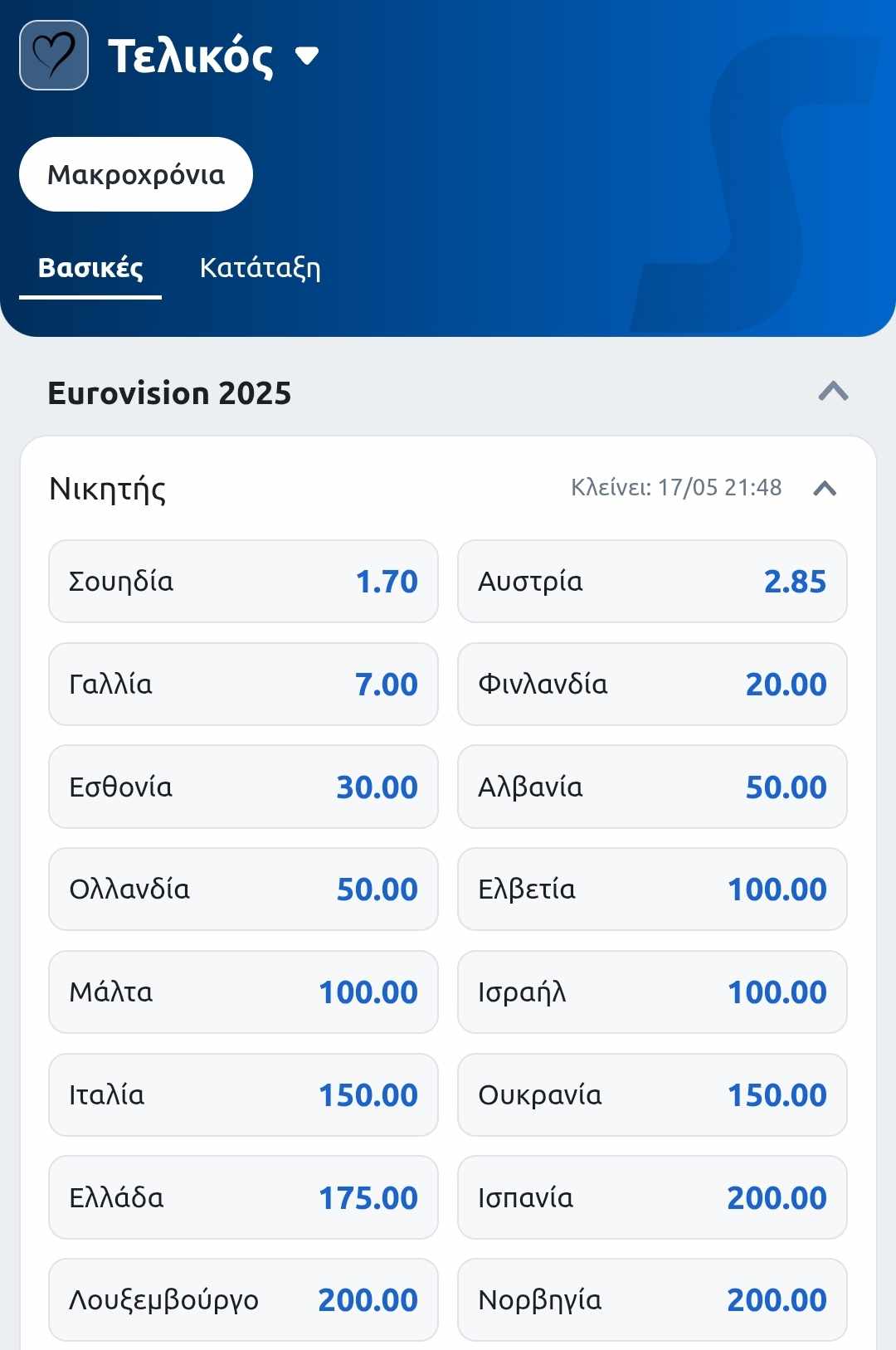Tap the Ισραήλ 100.00 option
Image resolution: width=896 pixels, height=1350 pixels.
pos(652,992)
